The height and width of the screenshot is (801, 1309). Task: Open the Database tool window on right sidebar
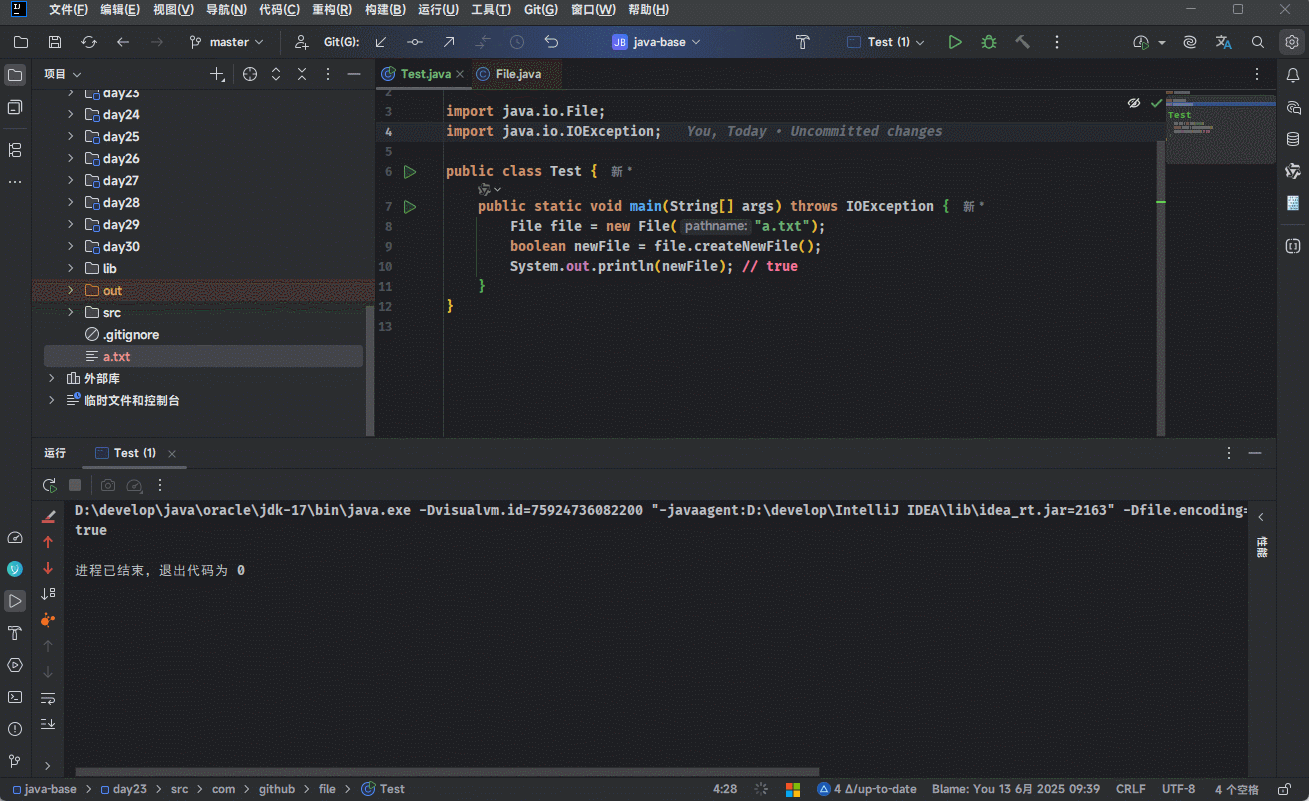point(1293,139)
